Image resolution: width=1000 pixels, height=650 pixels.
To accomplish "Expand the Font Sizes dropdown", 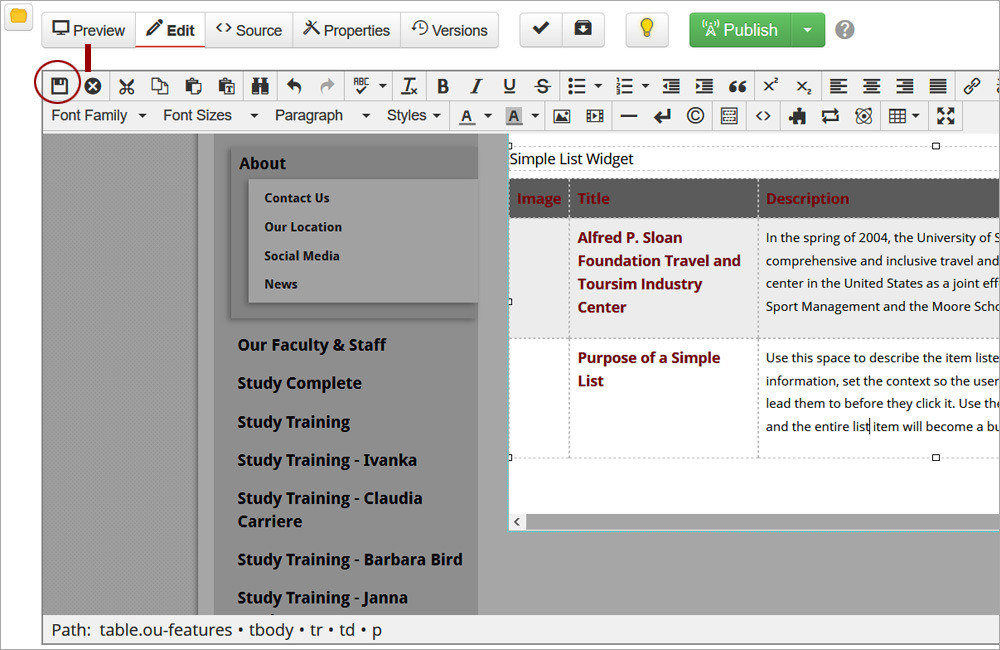I will click(x=210, y=116).
